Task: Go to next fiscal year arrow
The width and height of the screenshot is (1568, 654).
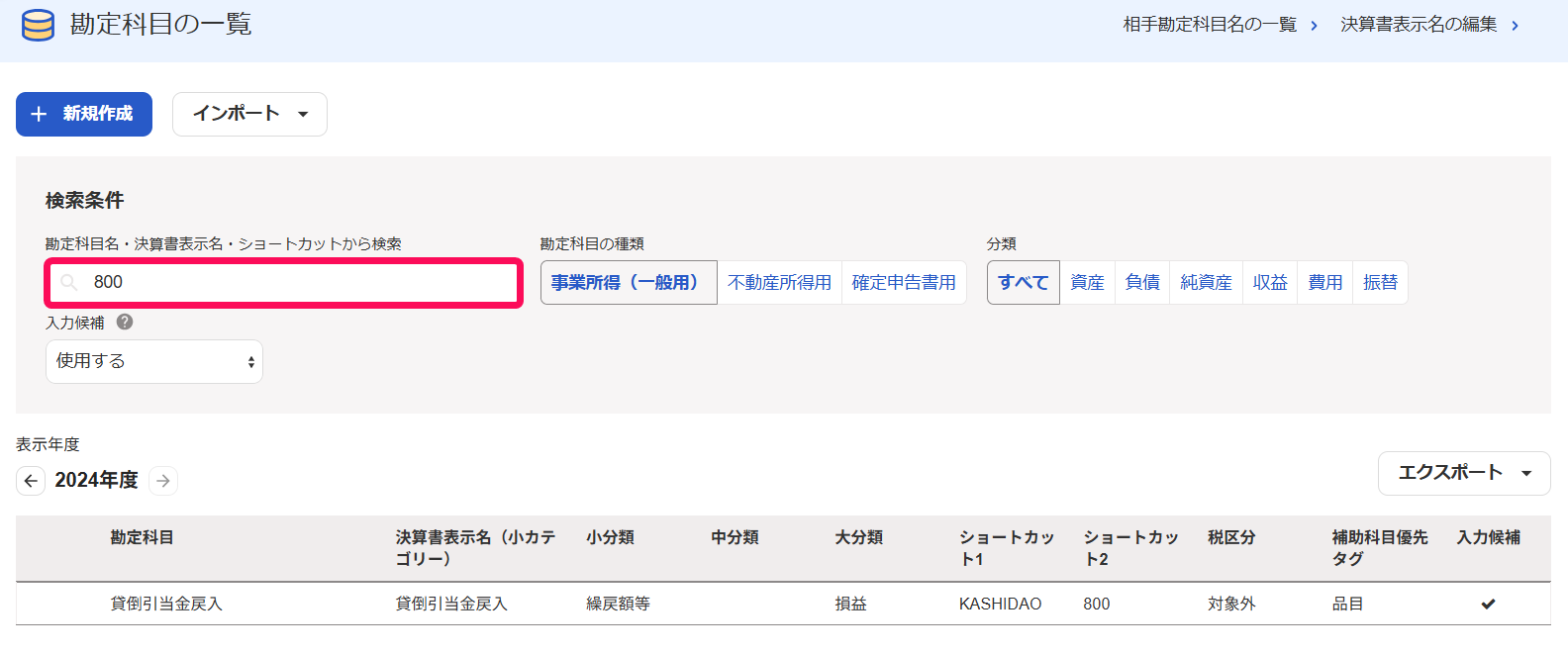Action: [x=163, y=481]
